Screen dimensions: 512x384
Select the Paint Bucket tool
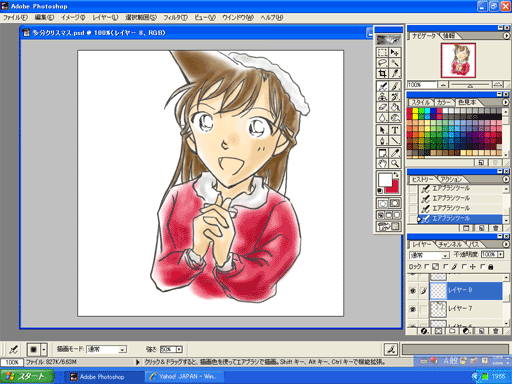point(395,107)
